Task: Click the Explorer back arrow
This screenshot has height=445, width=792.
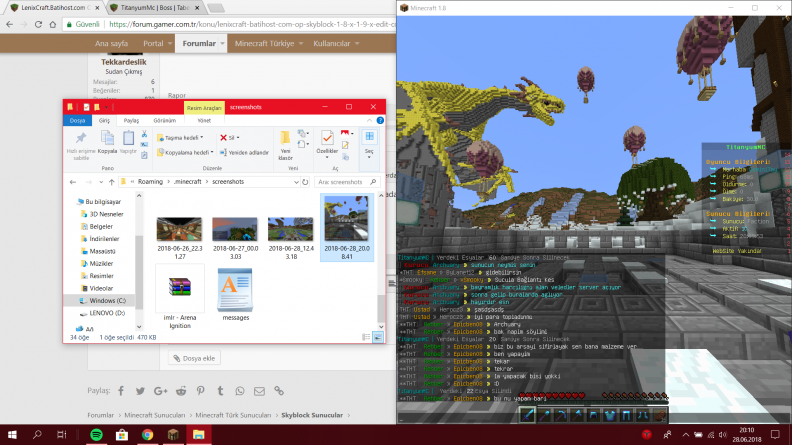Action: pyautogui.click(x=73, y=182)
